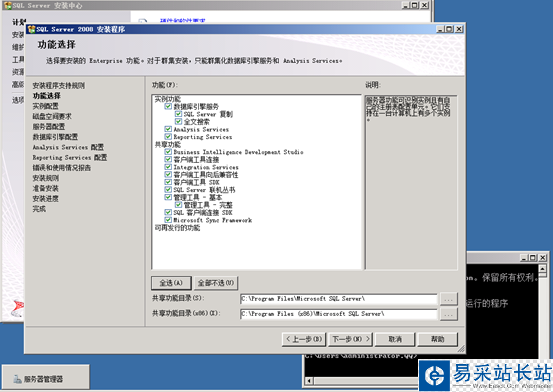Click the 共享功能 tree heading

point(168,144)
